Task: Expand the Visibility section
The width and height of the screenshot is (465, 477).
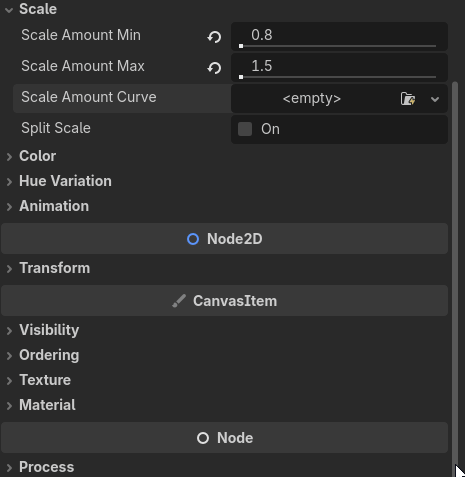Action: click(x=9, y=330)
